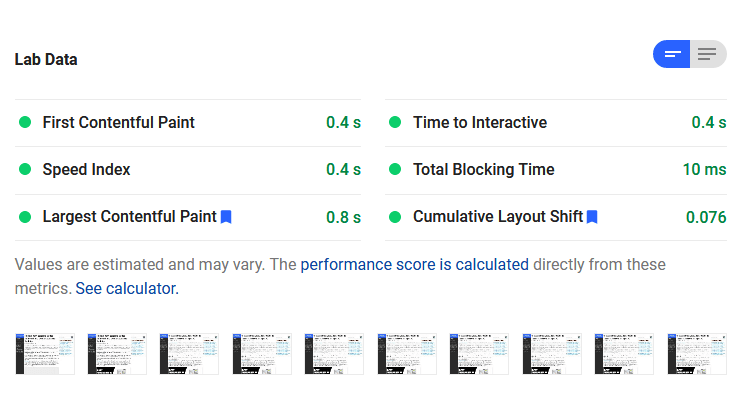Screen dimensions: 756x394
Task: Click the Speed Index green status dot
Action: (25, 169)
